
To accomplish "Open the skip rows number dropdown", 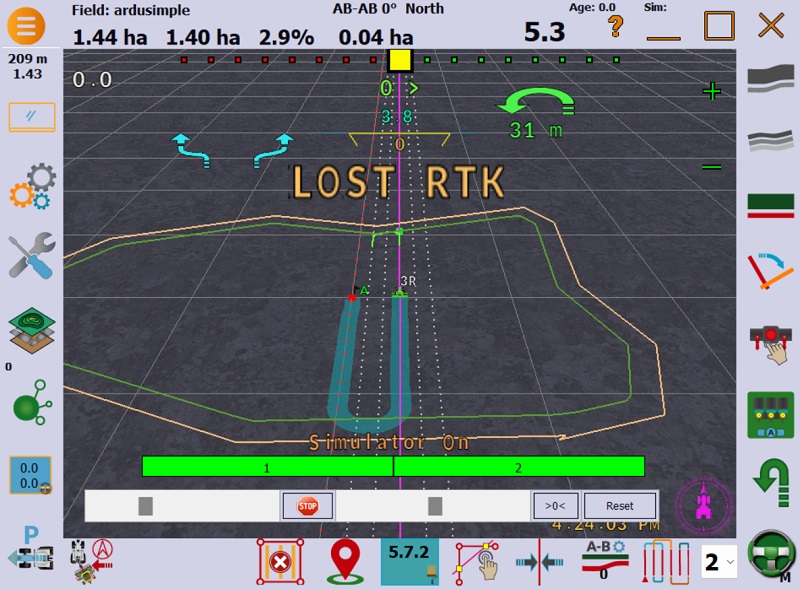I will click(x=719, y=562).
